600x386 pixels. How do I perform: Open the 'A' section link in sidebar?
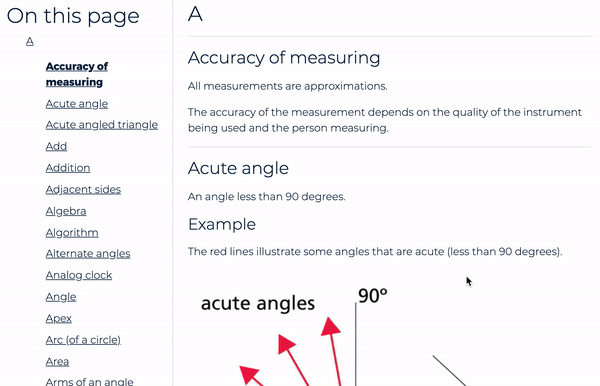point(29,41)
